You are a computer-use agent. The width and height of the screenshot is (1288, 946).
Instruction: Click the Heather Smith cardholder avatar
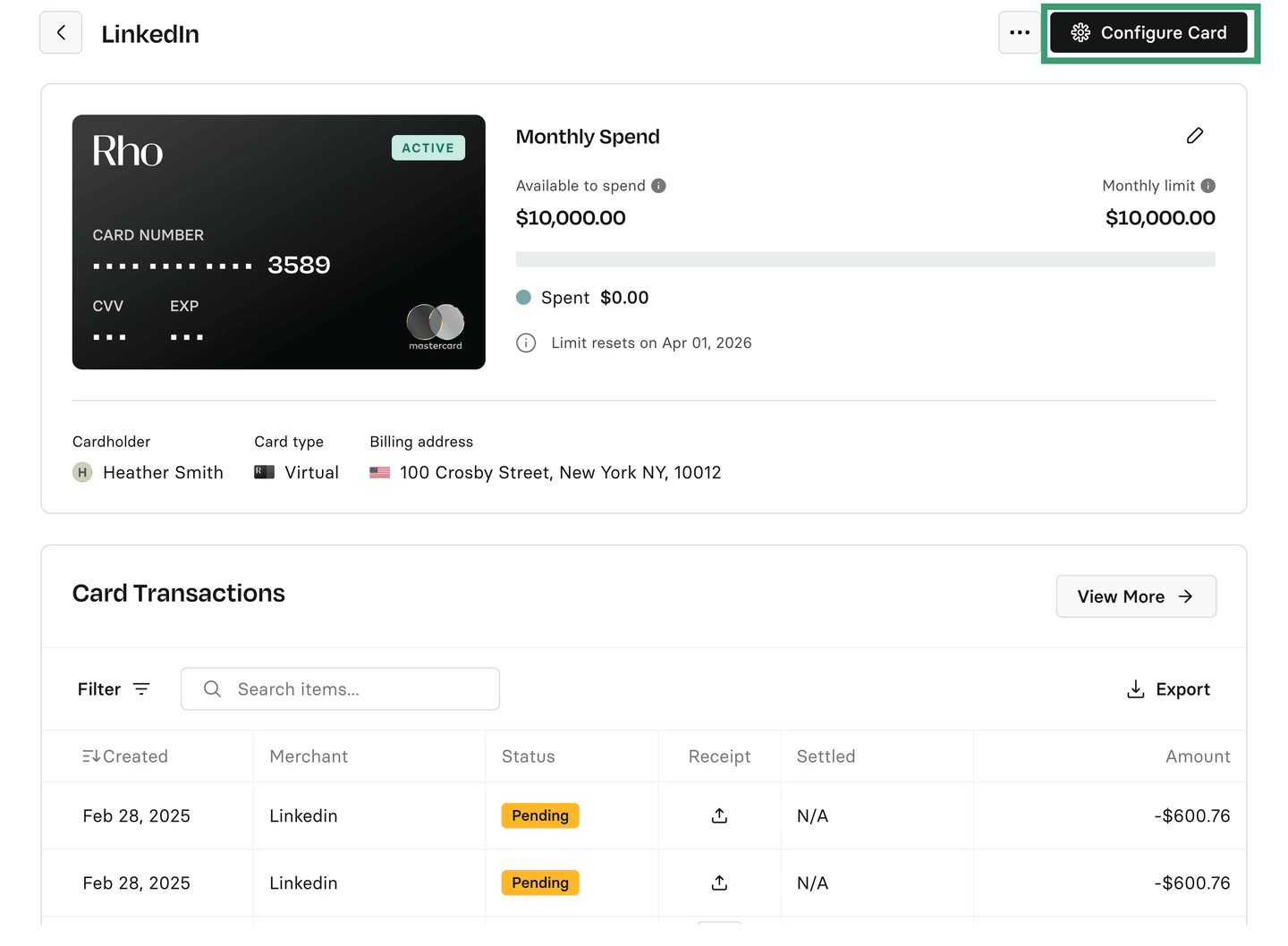pos(82,473)
